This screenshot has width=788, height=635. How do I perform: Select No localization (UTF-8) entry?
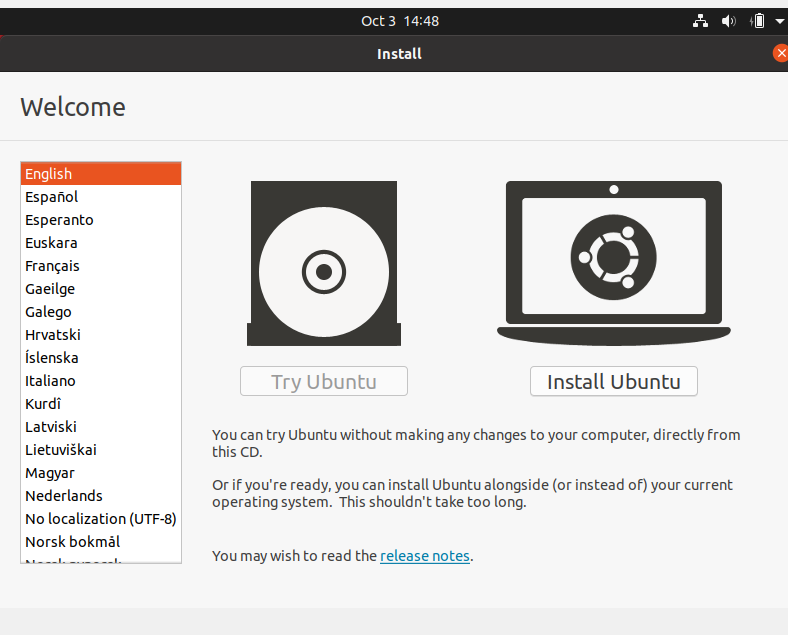pos(101,519)
